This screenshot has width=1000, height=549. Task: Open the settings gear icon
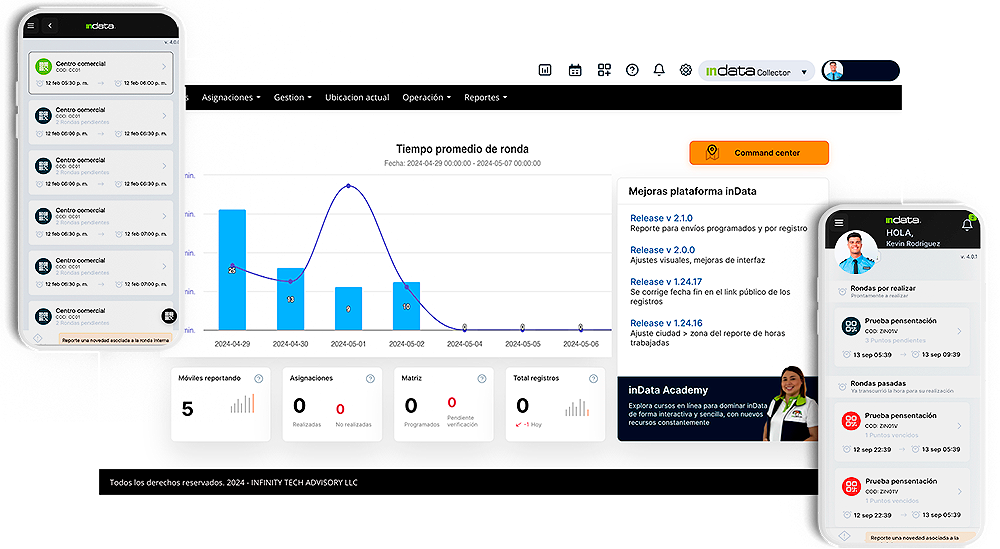686,70
